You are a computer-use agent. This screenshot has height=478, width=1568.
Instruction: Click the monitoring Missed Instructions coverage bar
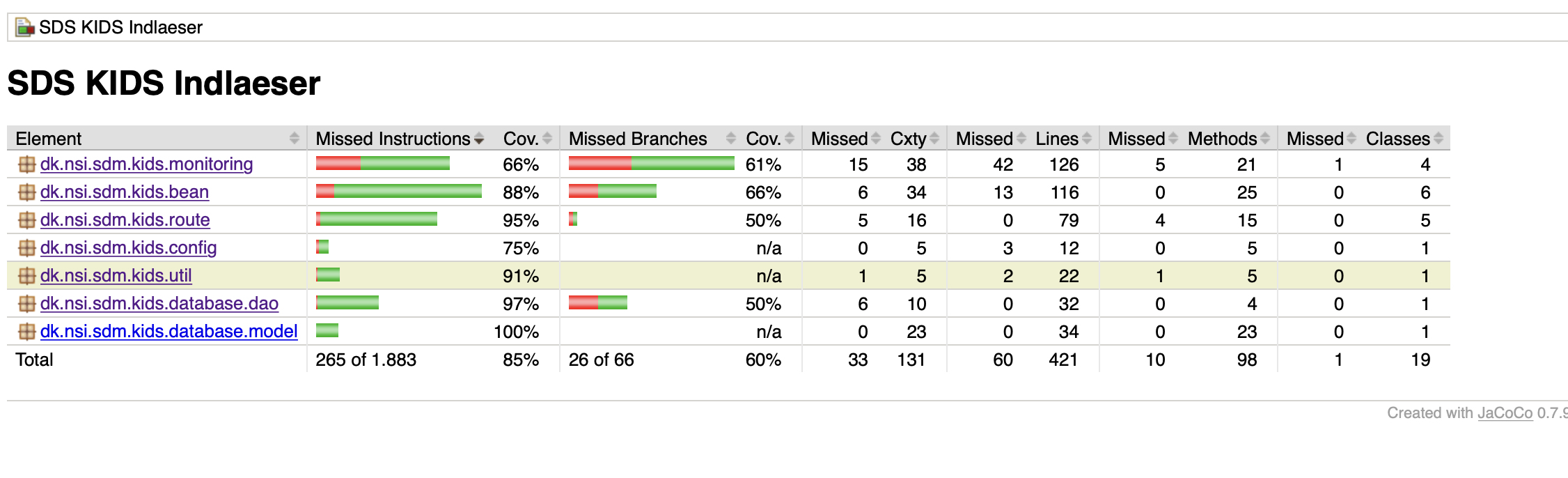382,164
